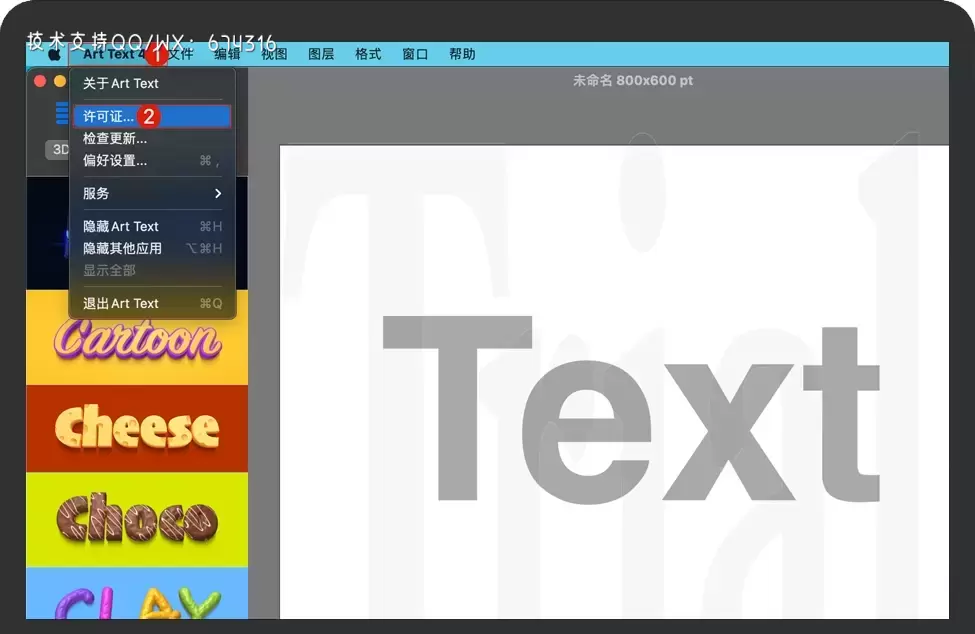Expand the 服务 submenu arrow
The image size is (975, 634).
pyautogui.click(x=217, y=193)
